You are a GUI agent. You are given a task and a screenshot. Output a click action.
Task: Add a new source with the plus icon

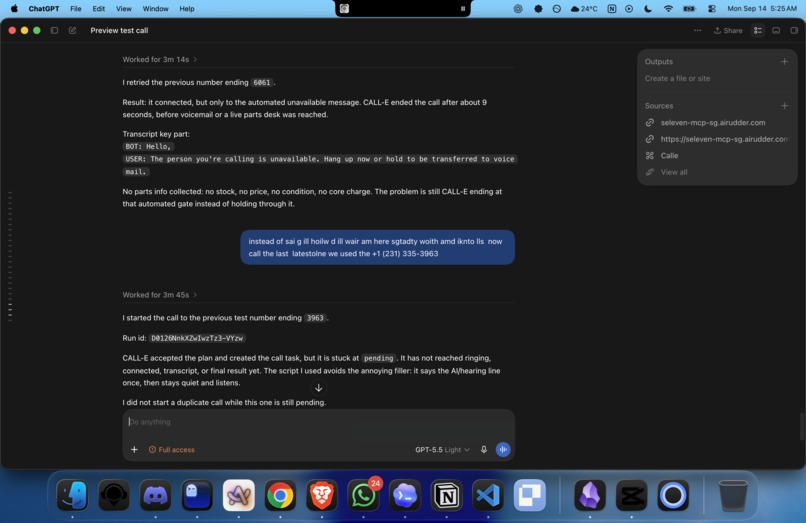[x=784, y=106]
